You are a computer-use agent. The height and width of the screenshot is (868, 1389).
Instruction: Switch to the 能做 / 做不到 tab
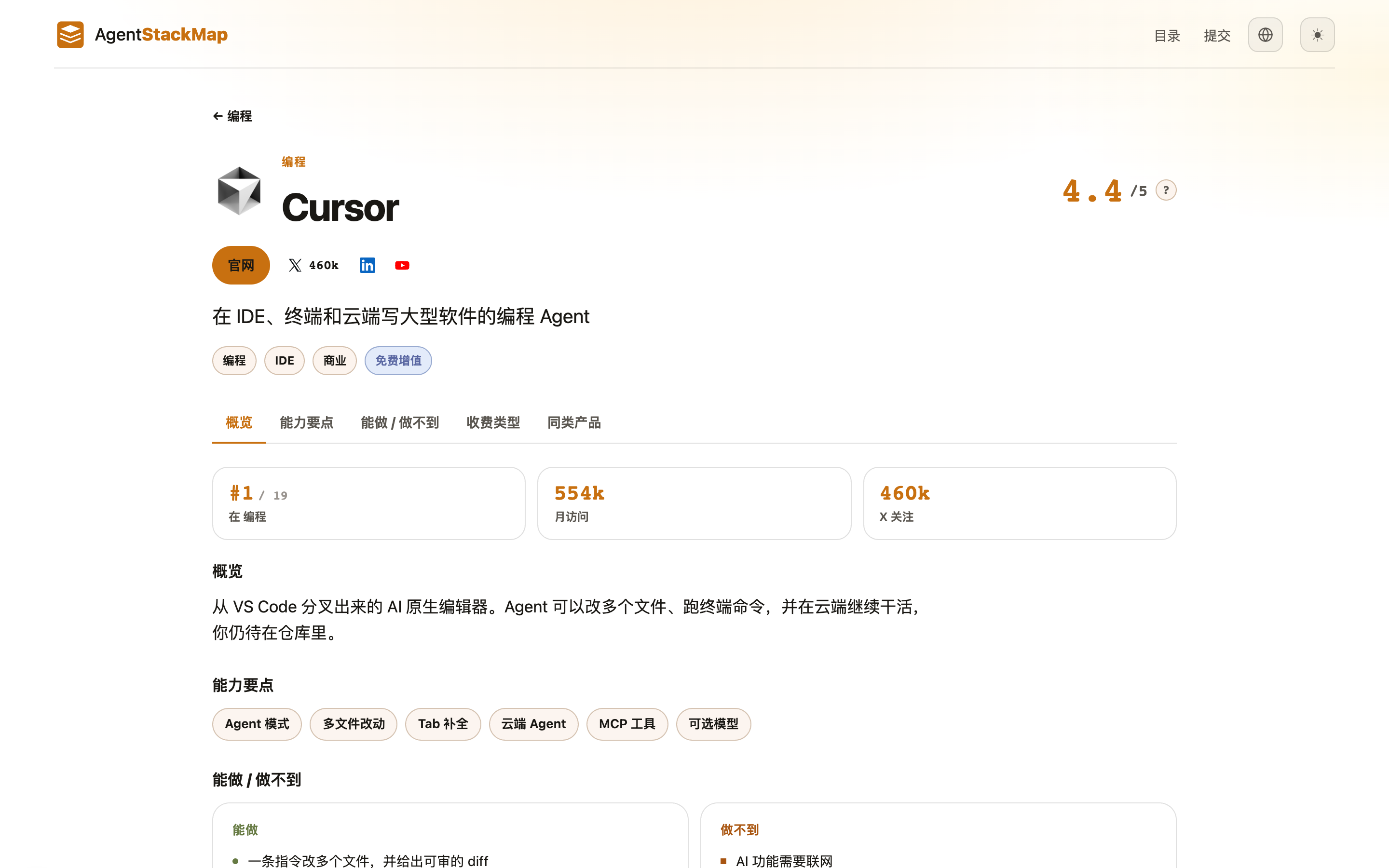(x=400, y=423)
